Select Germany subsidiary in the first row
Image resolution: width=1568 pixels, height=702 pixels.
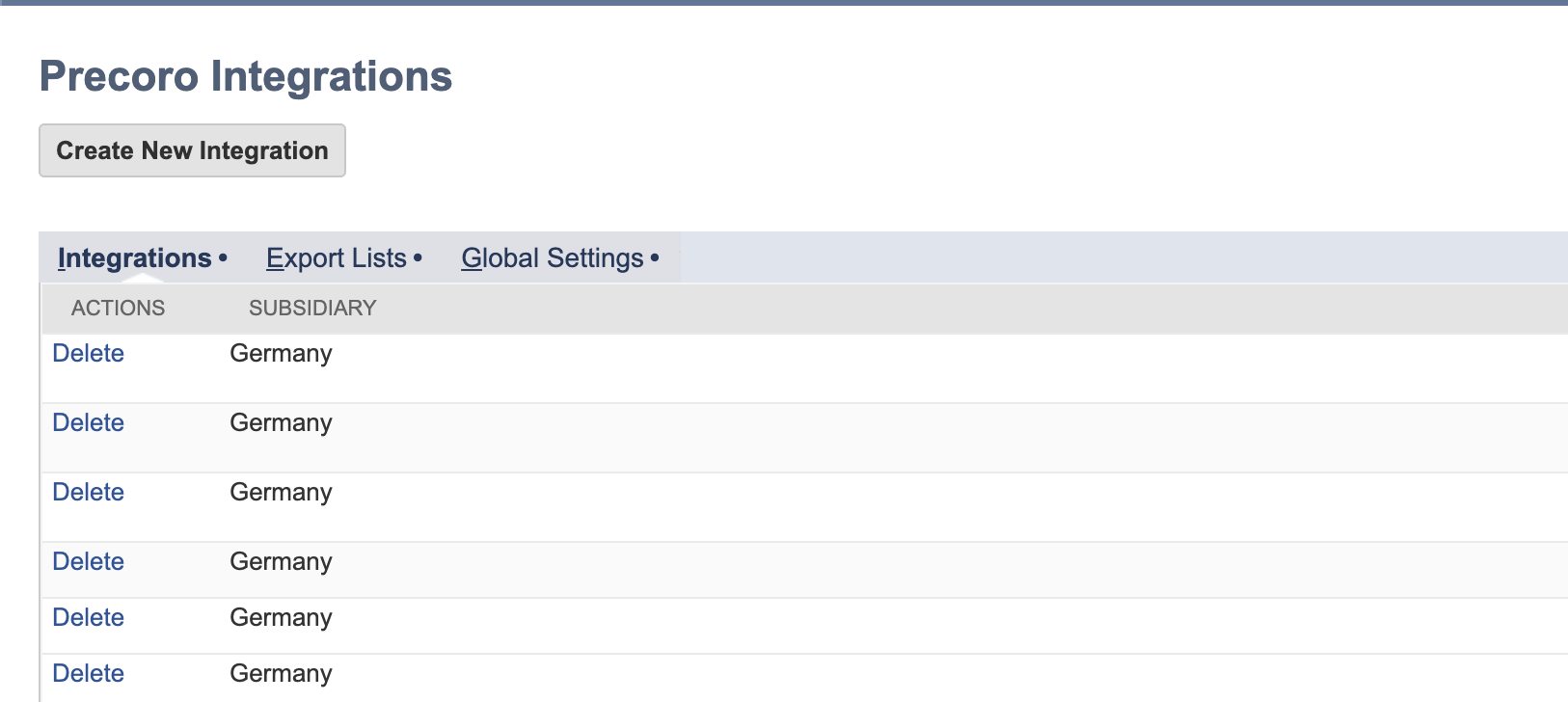tap(281, 354)
